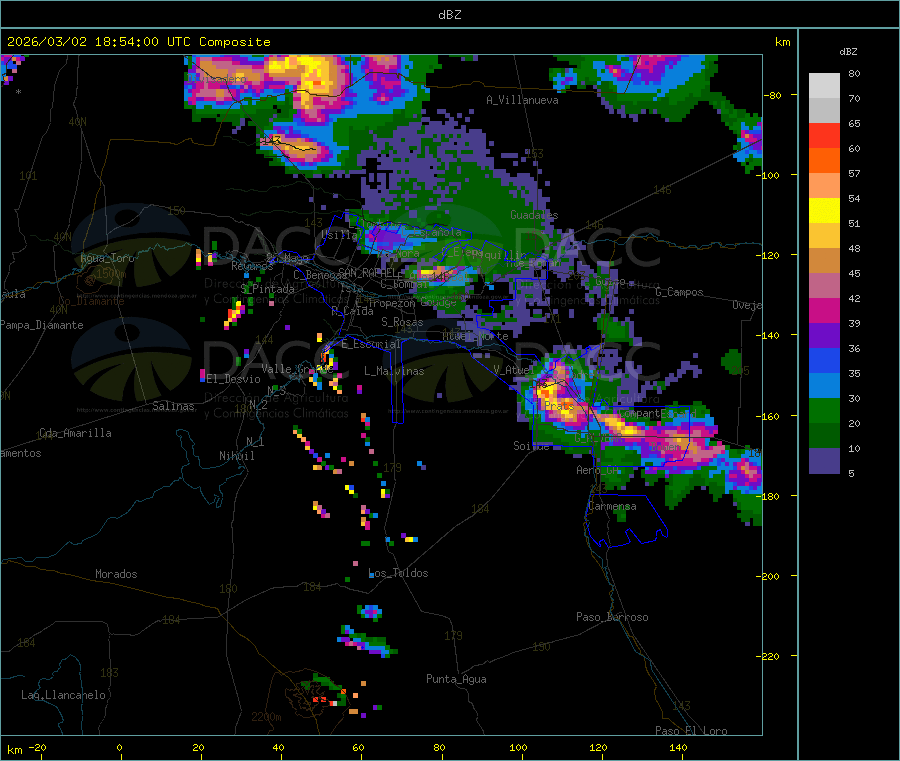
Task: Click the G_Campos location label
Action: (679, 292)
